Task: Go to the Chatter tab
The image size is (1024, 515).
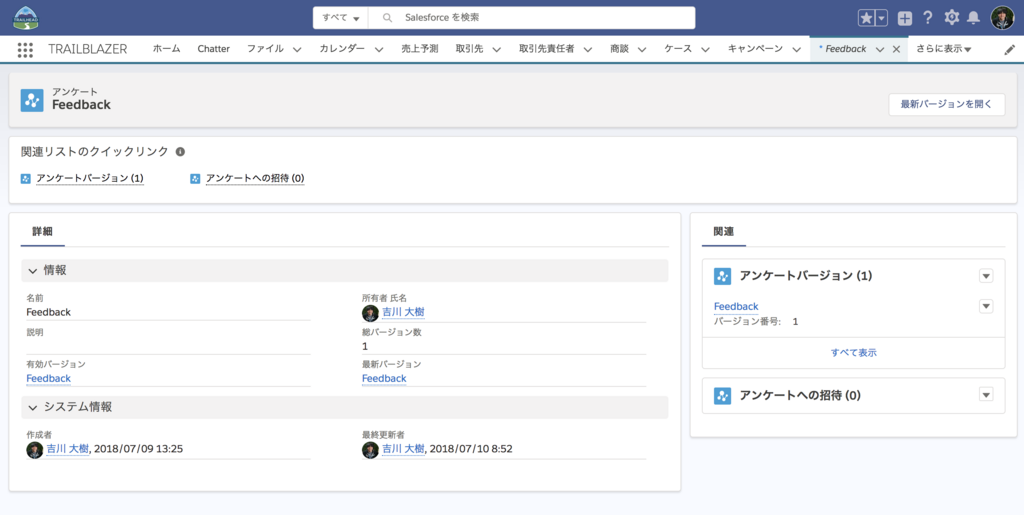Action: pyautogui.click(x=214, y=49)
